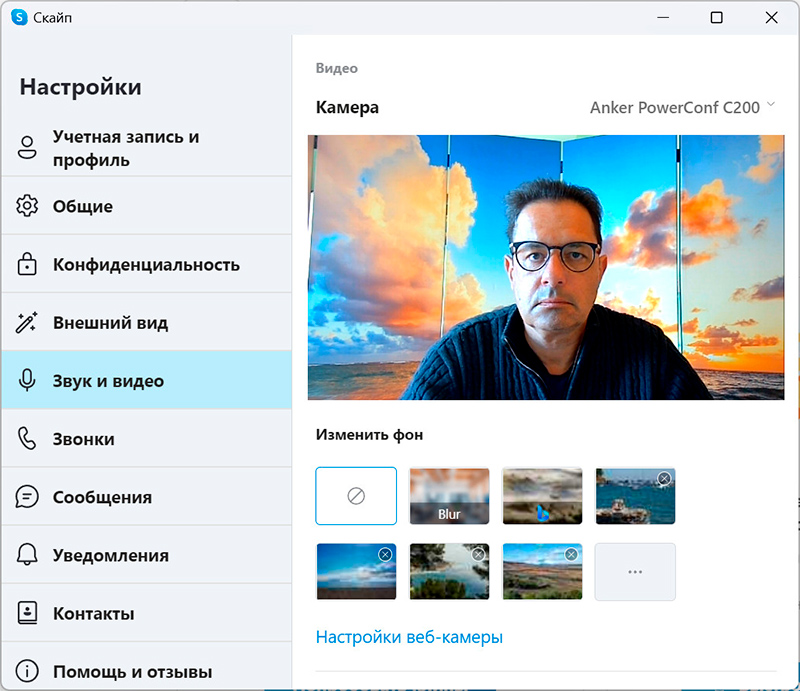
Task: Open the Конфиденциальность settings section
Action: 146,265
